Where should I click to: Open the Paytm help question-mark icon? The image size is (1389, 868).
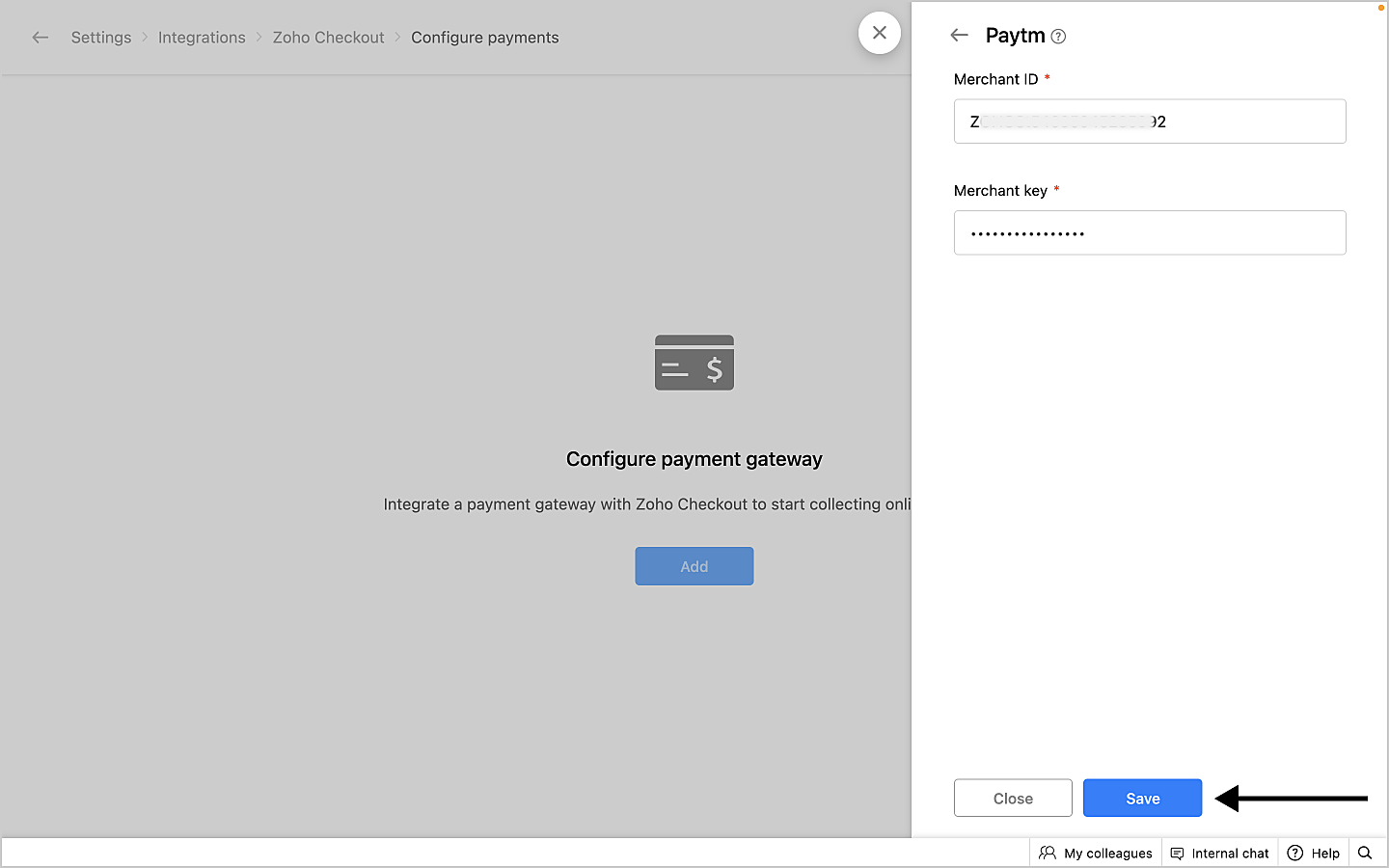[1058, 37]
